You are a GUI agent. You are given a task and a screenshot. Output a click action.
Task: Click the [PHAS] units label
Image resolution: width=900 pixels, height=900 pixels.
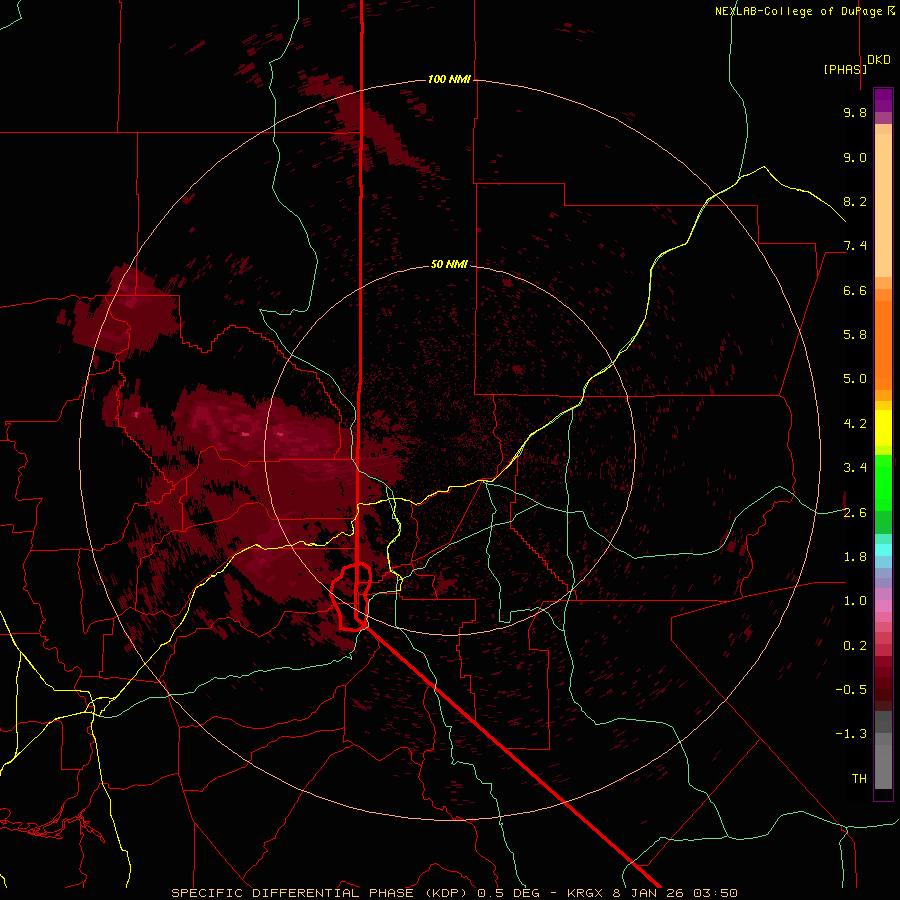(x=845, y=69)
